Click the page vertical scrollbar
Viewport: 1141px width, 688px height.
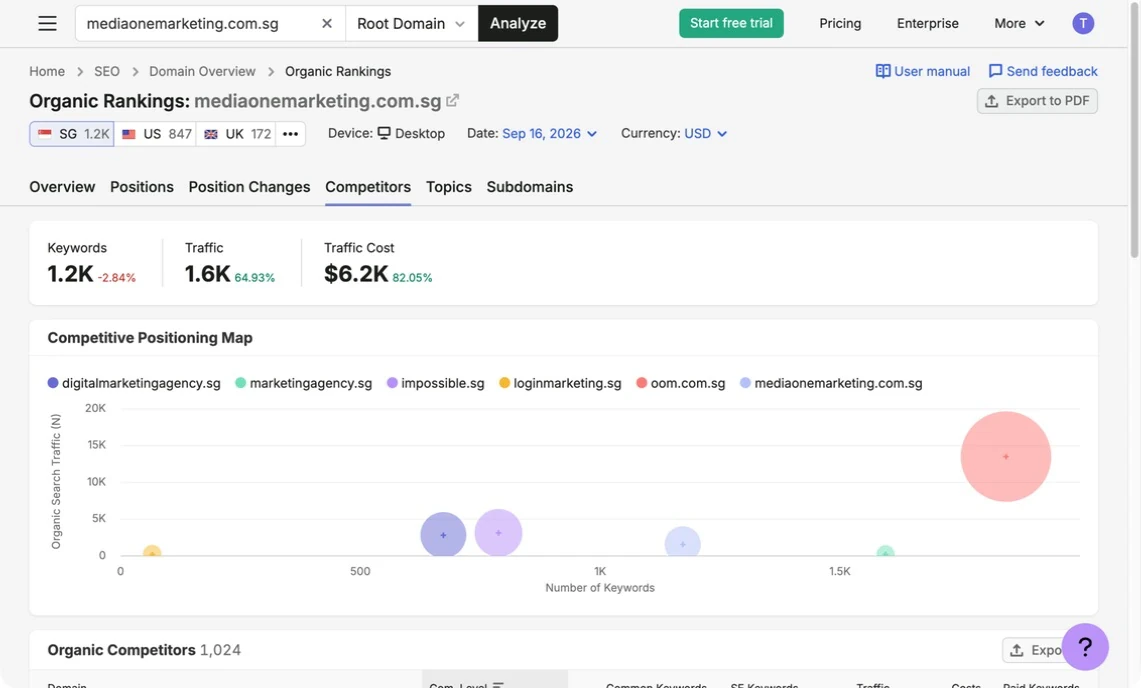(1134, 129)
